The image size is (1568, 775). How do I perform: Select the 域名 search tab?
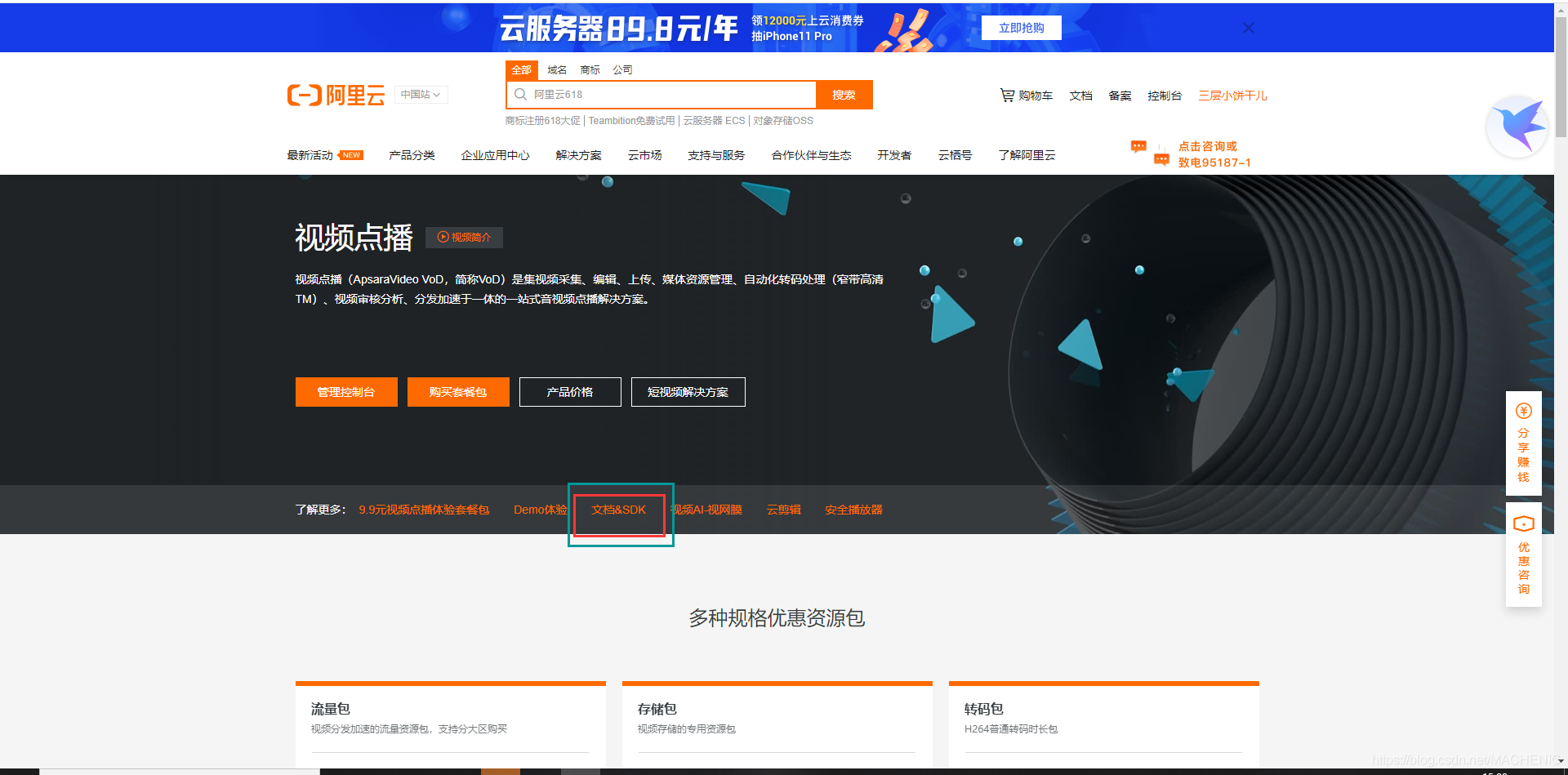(557, 70)
